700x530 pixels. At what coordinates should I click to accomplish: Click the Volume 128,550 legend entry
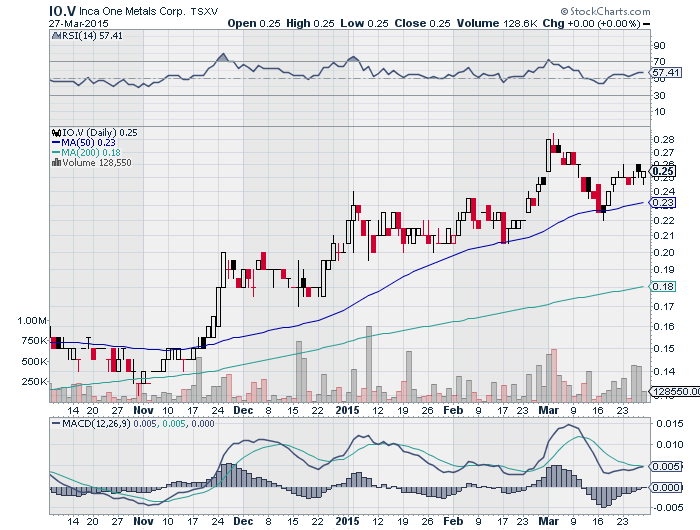click(97, 163)
